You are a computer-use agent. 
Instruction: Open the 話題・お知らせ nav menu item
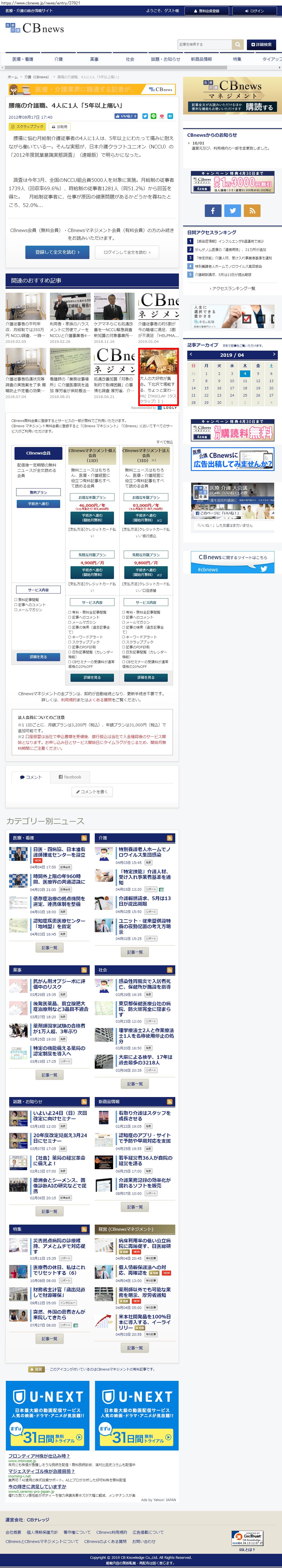pos(166,60)
